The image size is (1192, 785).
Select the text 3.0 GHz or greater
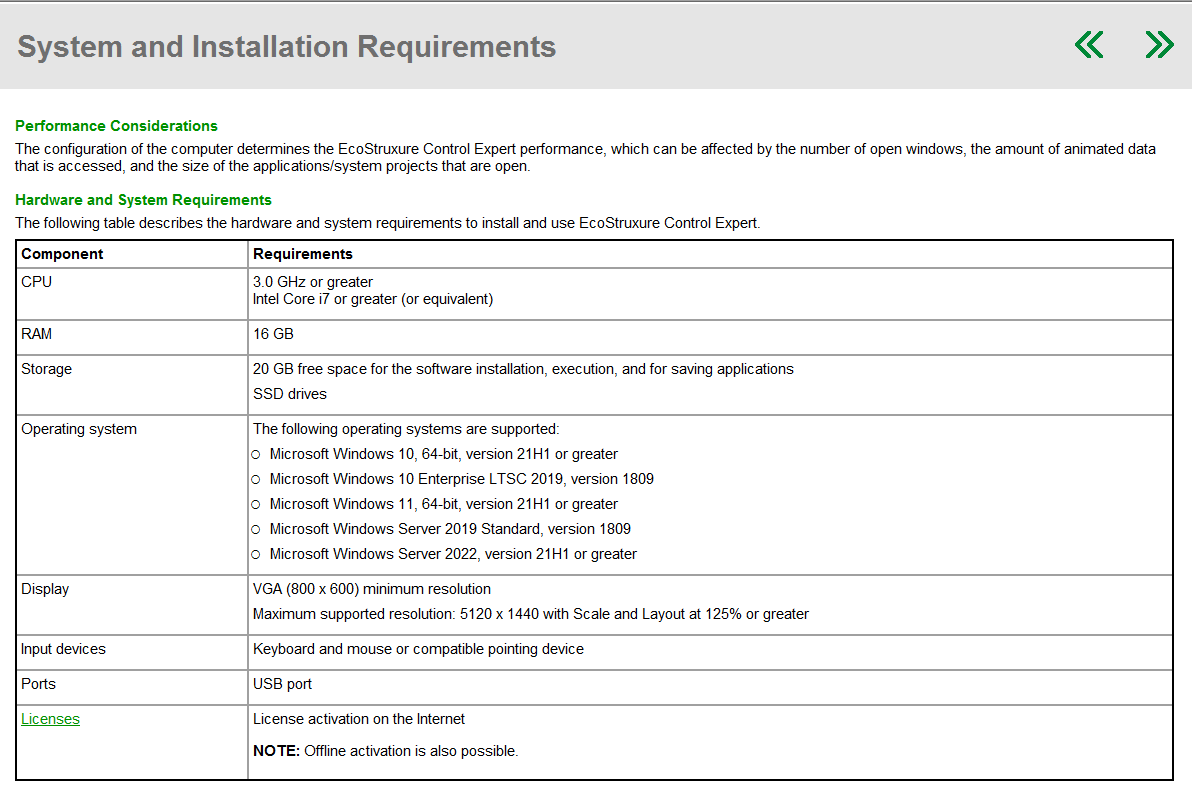(312, 282)
